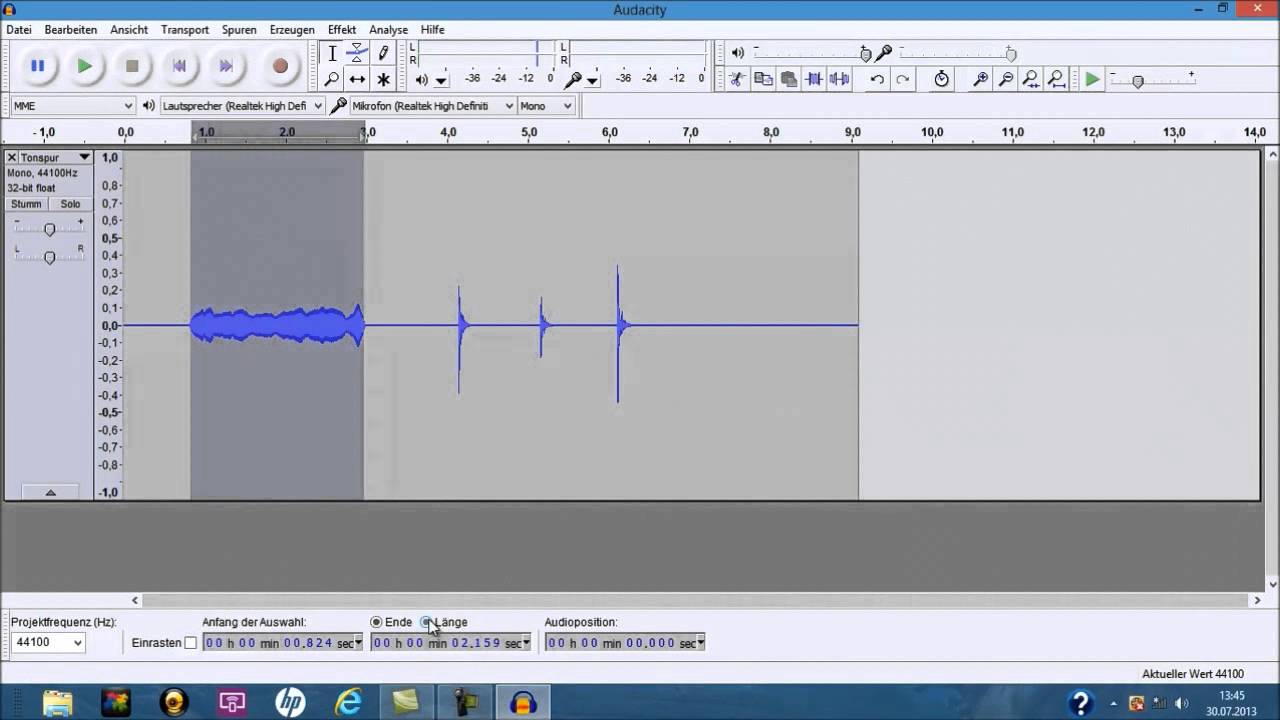Play at speed green arrow button

coord(1092,79)
